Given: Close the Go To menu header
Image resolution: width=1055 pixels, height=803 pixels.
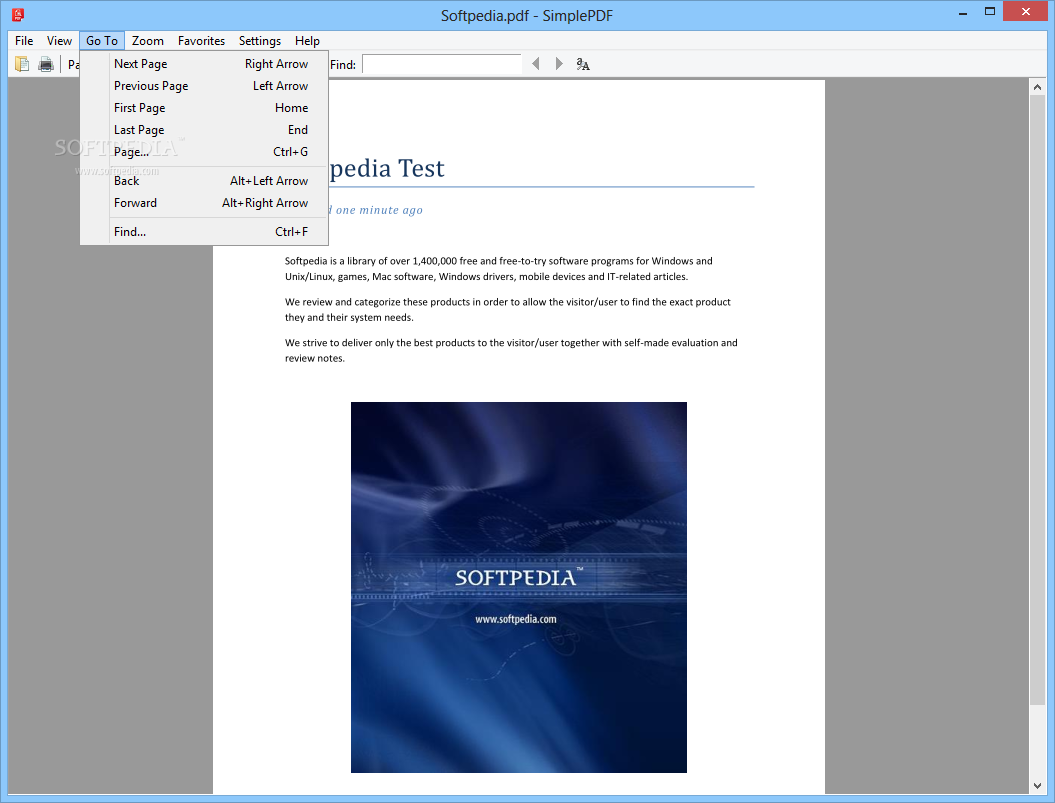Looking at the screenshot, I should click(102, 41).
